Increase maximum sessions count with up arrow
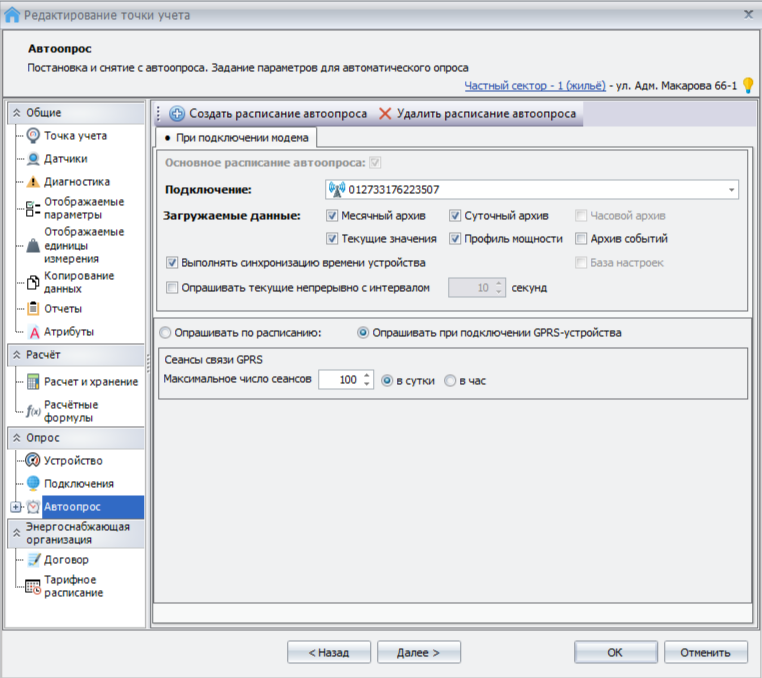The height and width of the screenshot is (678, 762). 367,376
